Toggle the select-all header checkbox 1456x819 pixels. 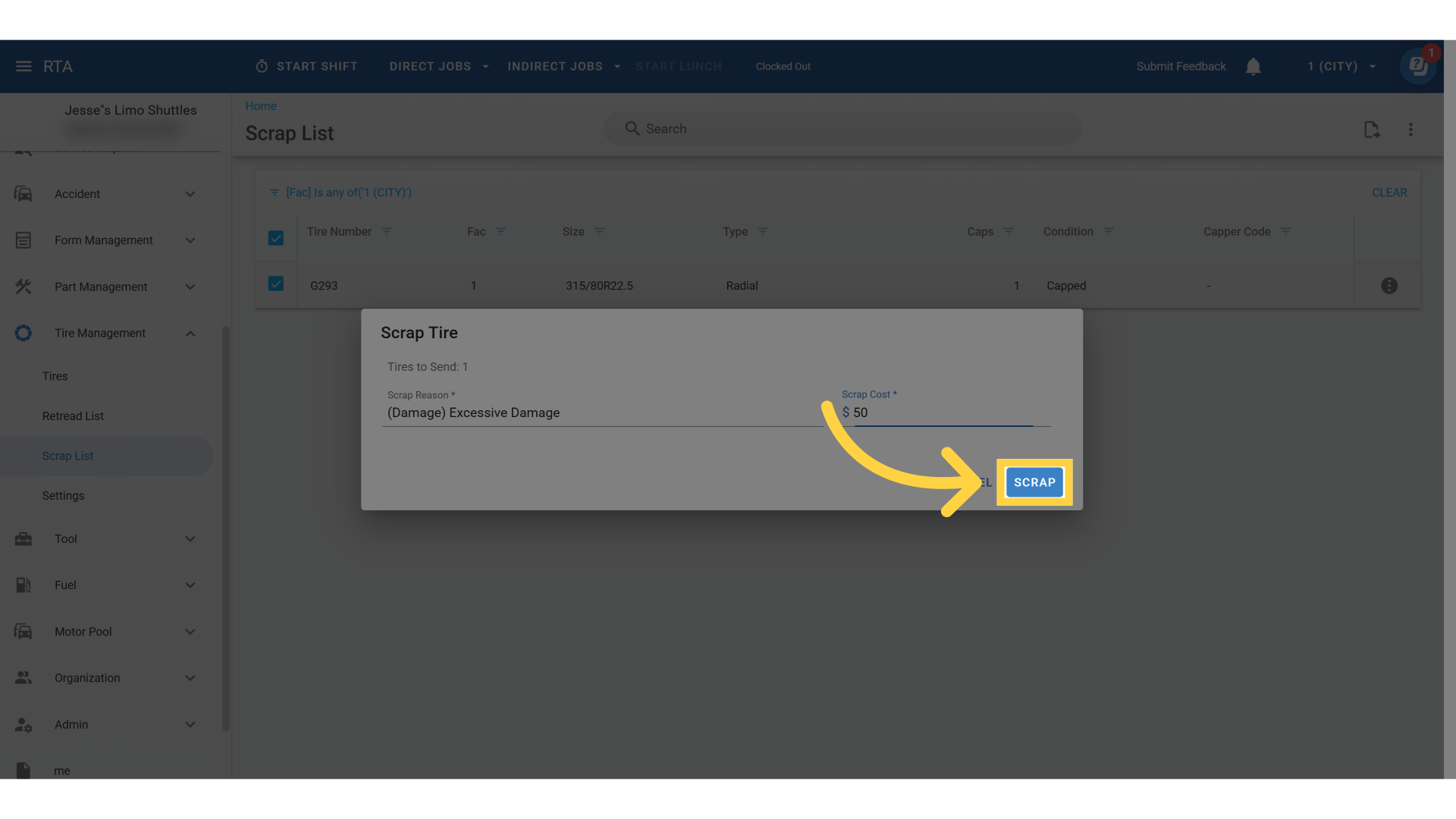pyautogui.click(x=276, y=238)
